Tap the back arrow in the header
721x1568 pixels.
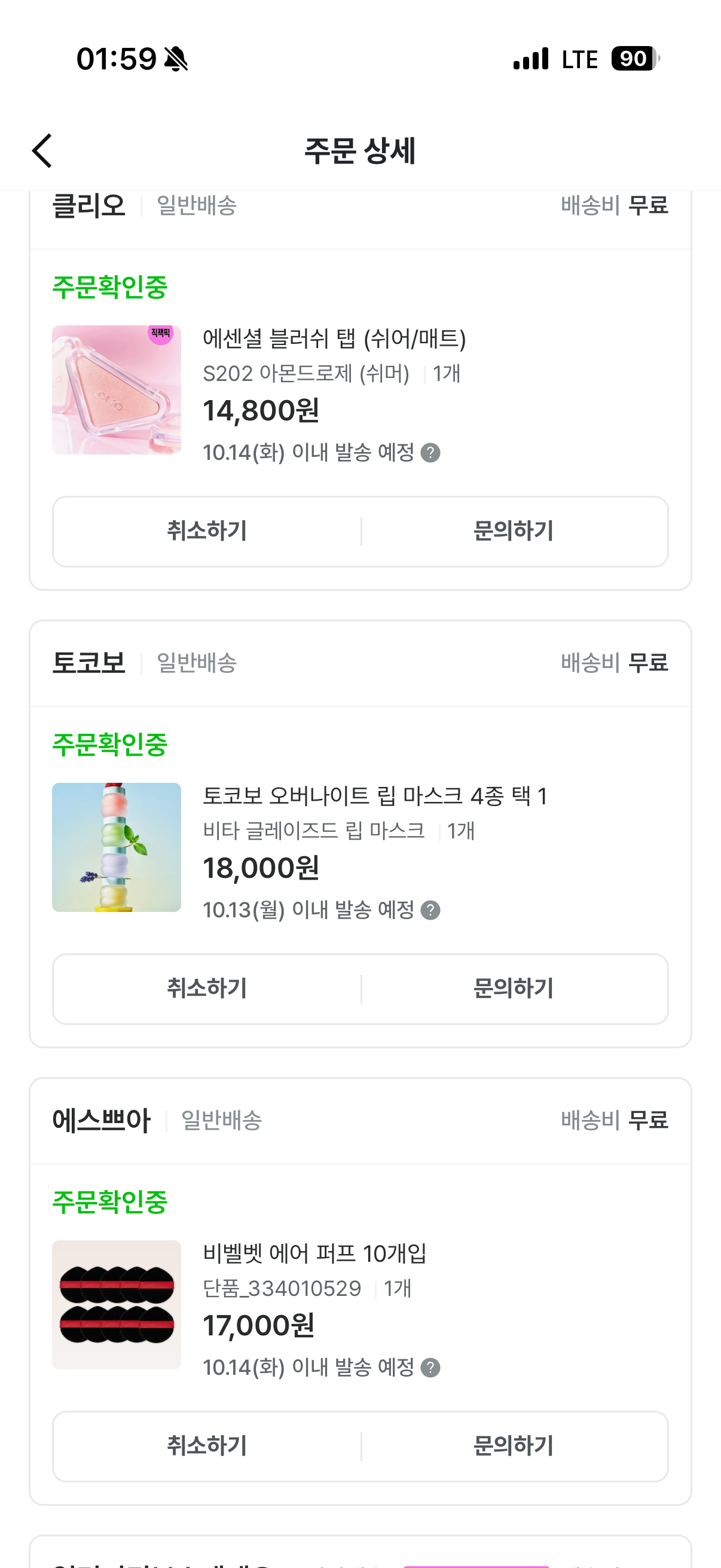pyautogui.click(x=42, y=151)
